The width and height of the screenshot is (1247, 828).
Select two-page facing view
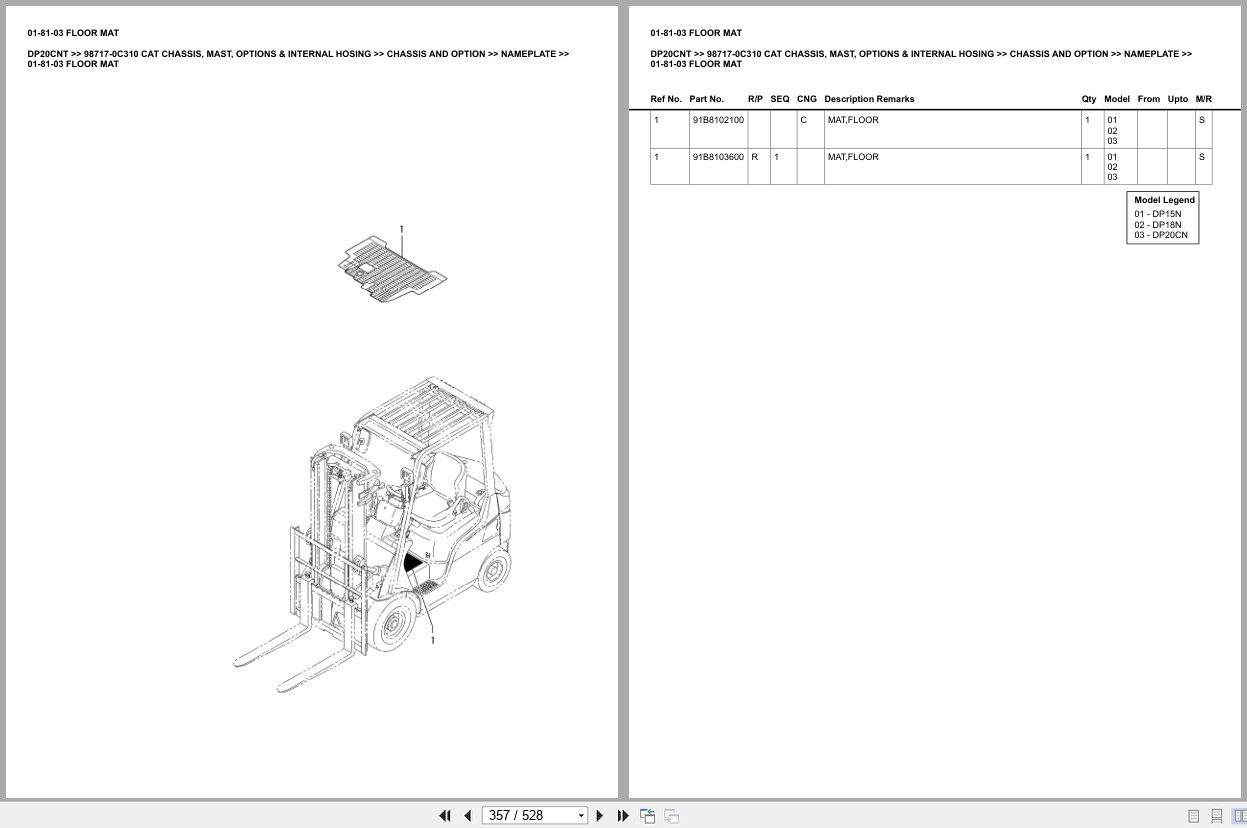(x=1239, y=816)
